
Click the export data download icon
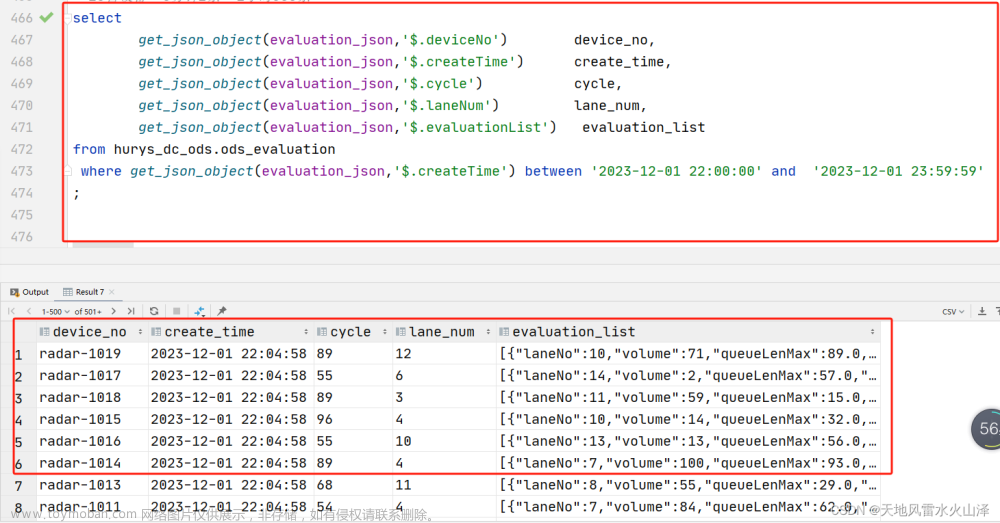click(982, 311)
